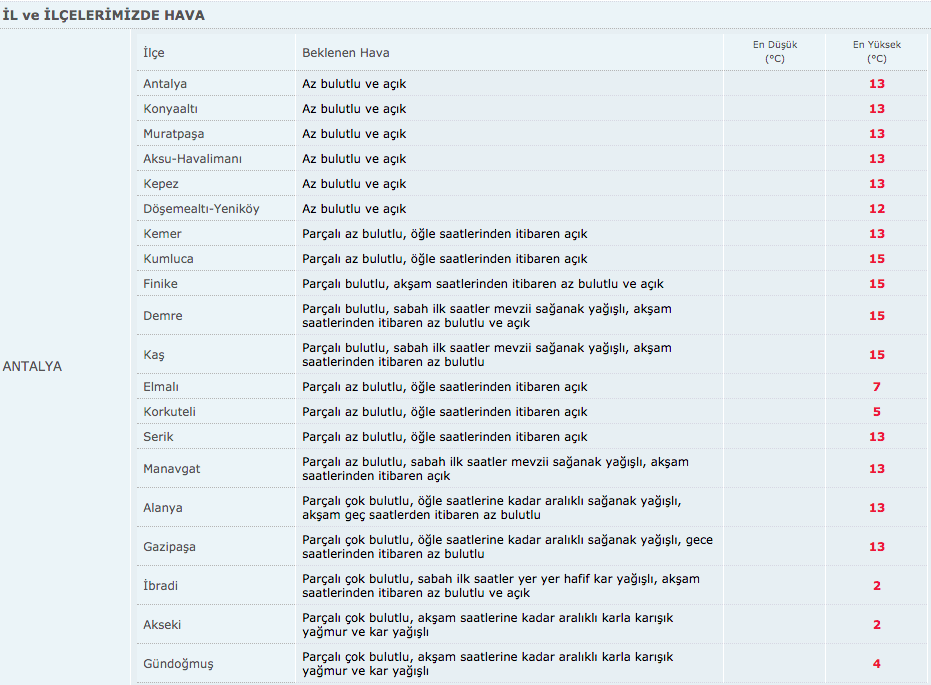
Task: Click Finike's high temperature 15
Action: [877, 283]
